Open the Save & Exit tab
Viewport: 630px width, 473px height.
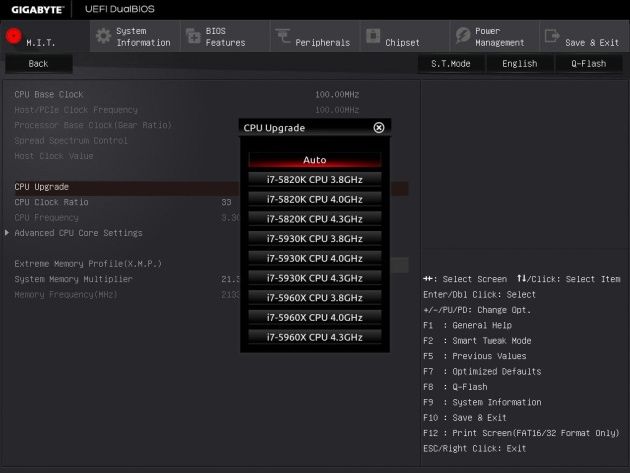coord(585,36)
